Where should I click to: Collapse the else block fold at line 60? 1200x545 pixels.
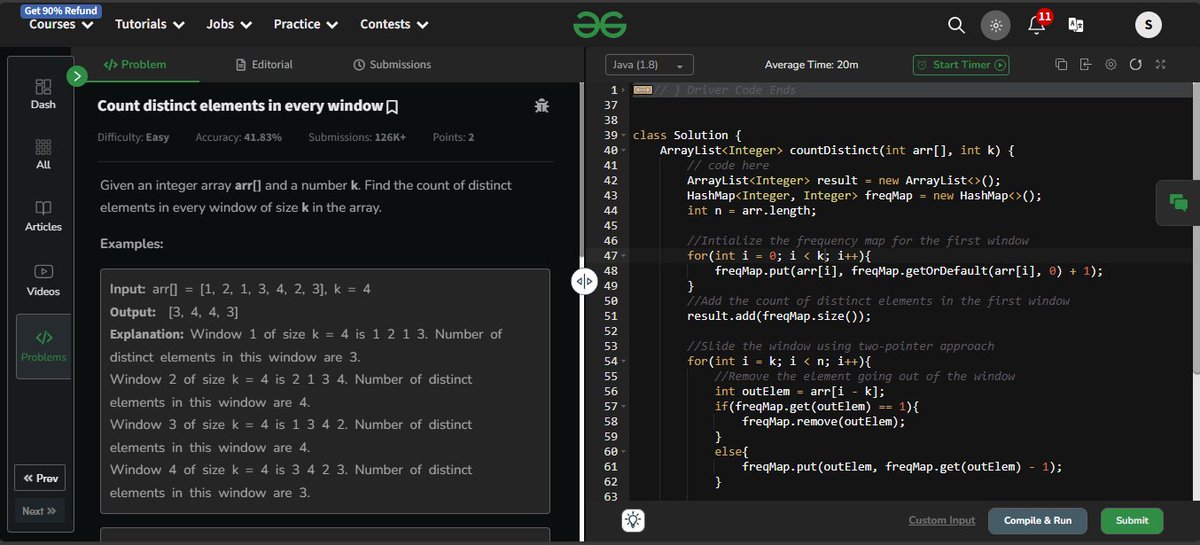(624, 451)
